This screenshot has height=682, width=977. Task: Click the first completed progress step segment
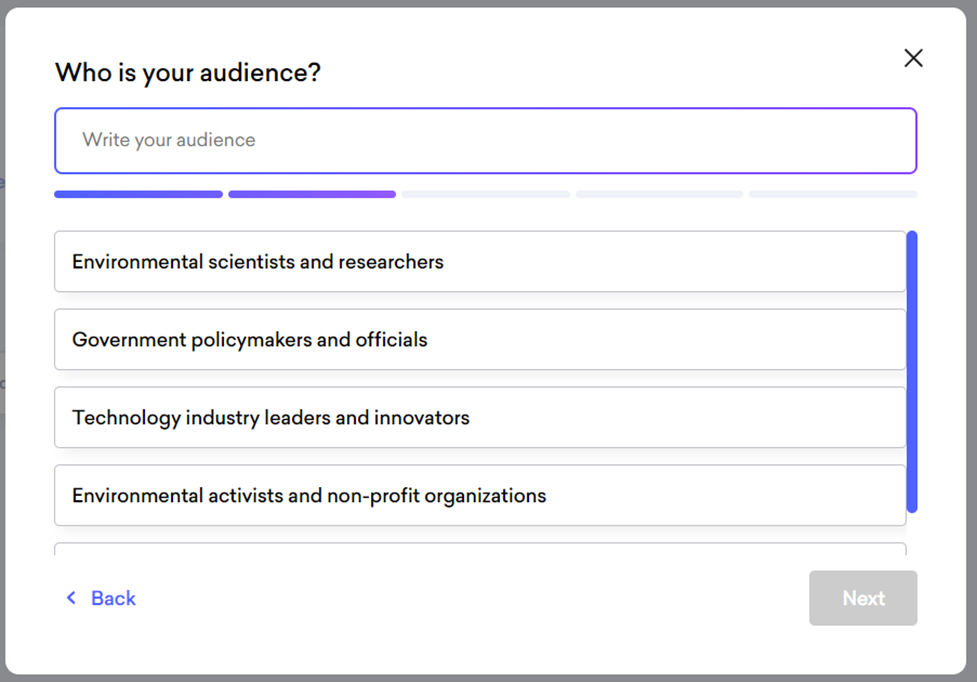(138, 194)
